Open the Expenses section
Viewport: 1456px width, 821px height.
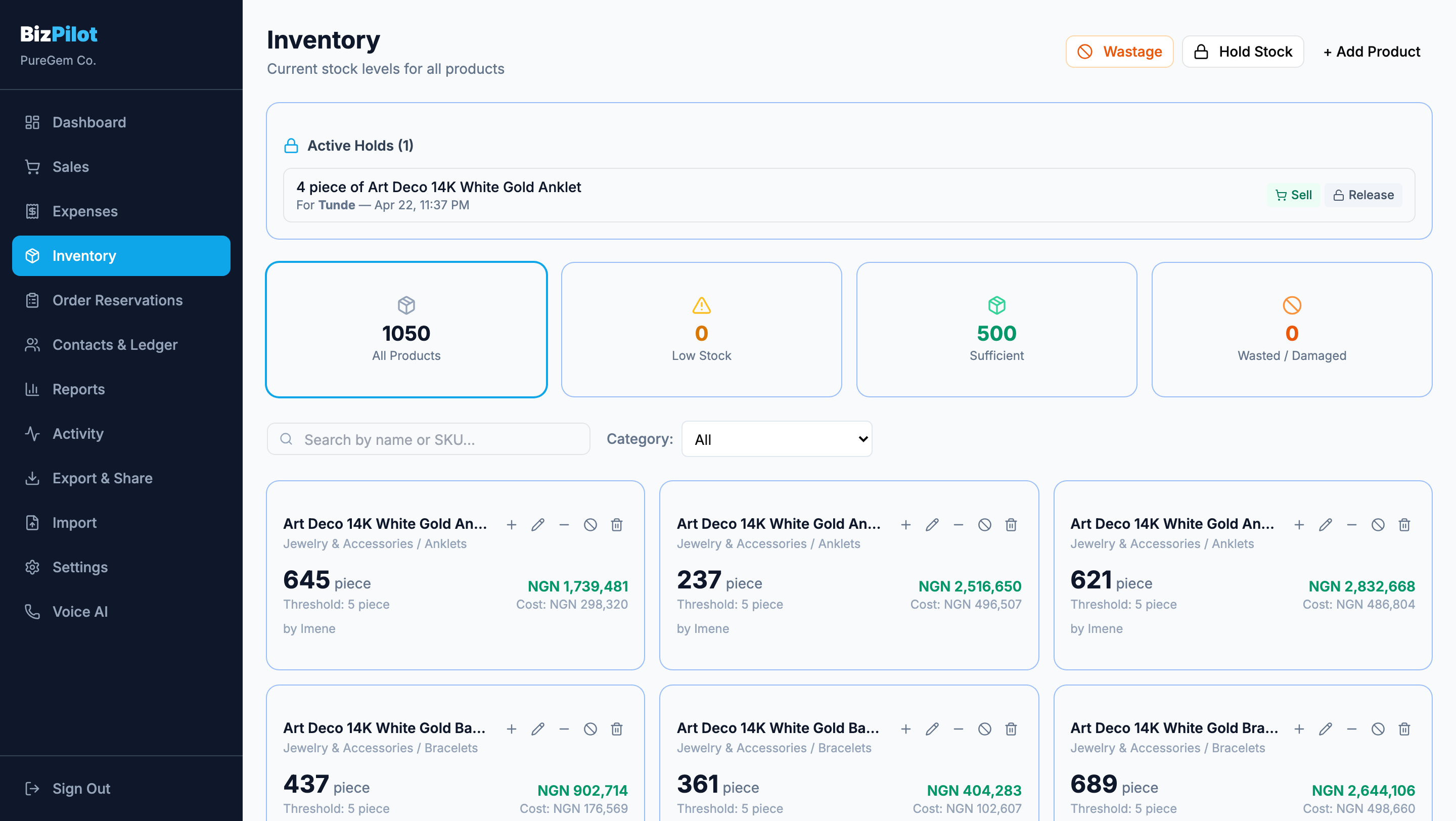point(121,211)
